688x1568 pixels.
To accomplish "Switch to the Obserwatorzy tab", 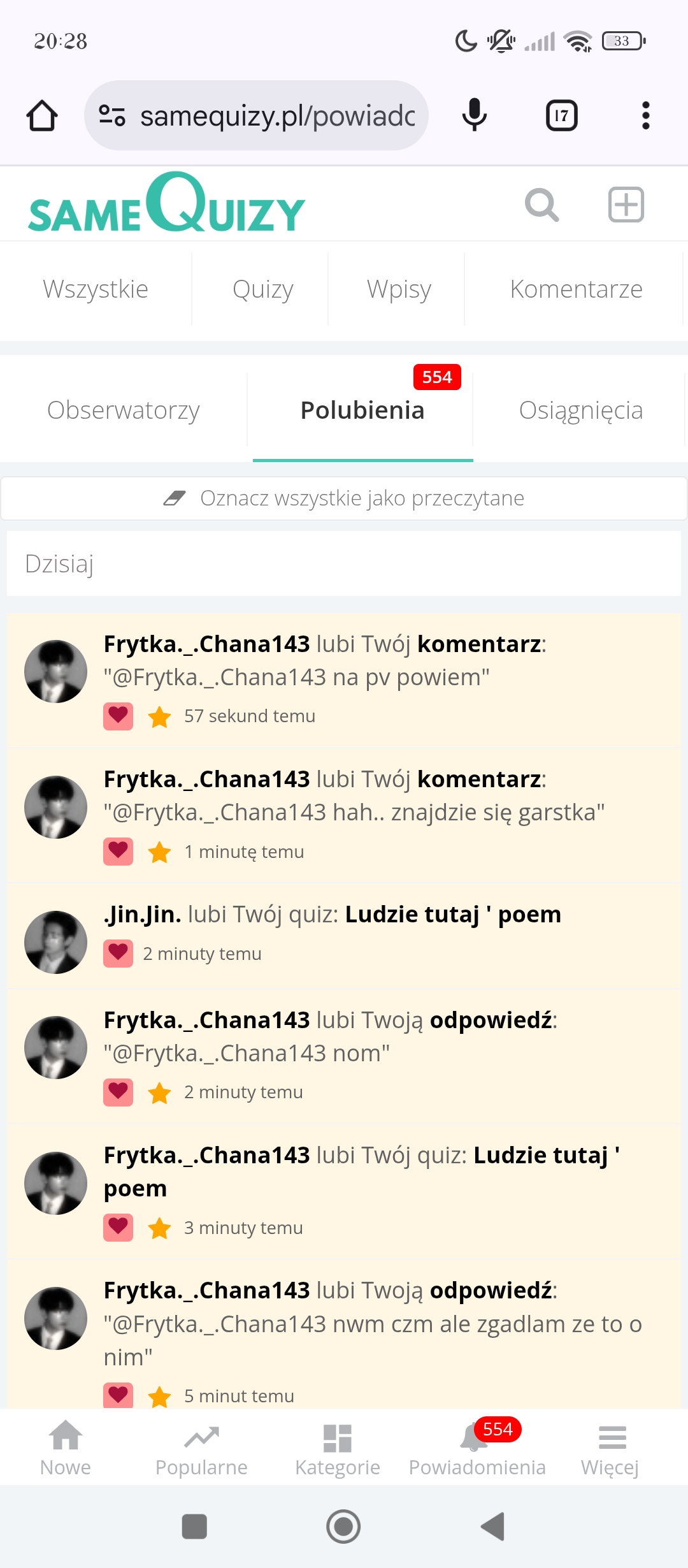I will click(x=124, y=410).
